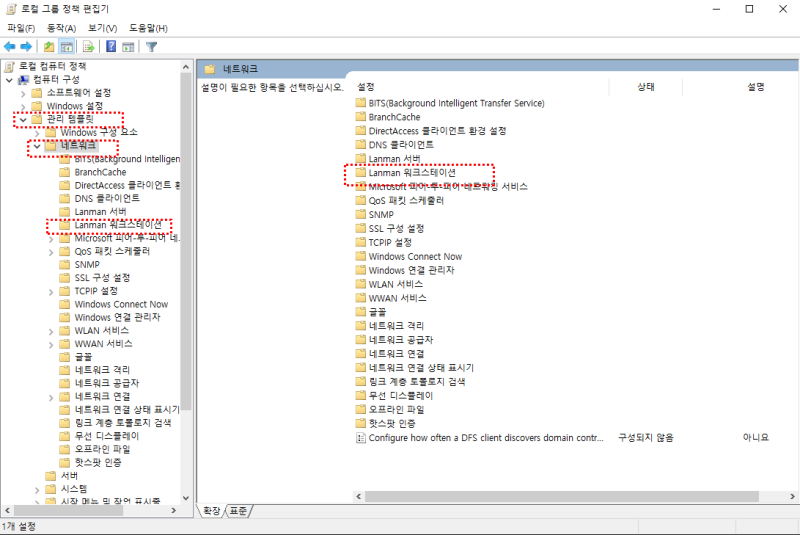Click the Forward arrow toolbar icon

click(26, 47)
